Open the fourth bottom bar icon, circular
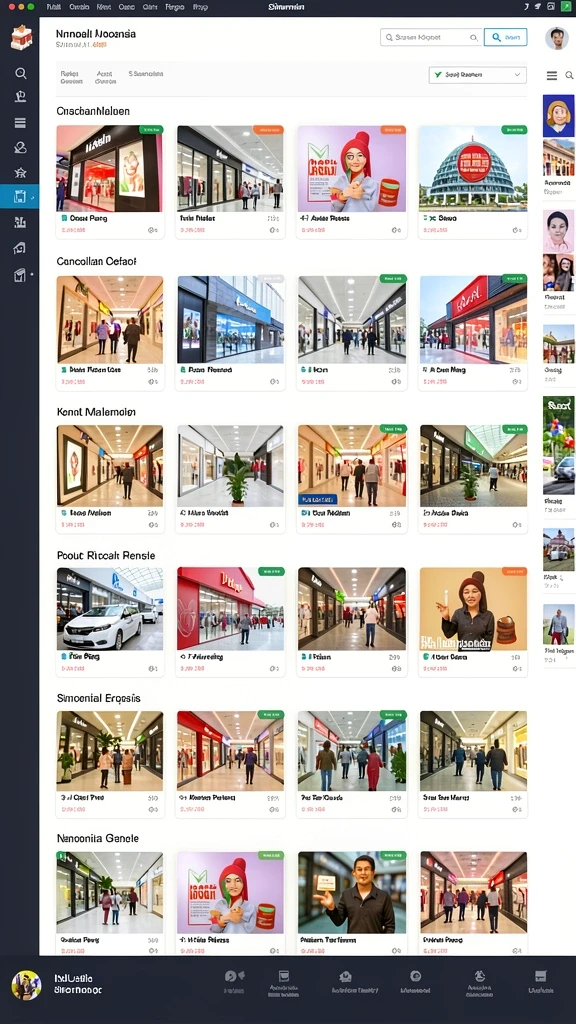 pyautogui.click(x=415, y=976)
